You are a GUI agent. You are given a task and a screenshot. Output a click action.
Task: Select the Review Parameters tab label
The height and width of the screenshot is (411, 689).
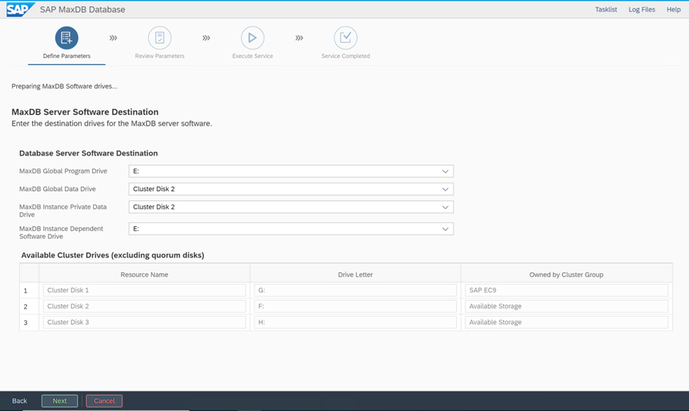click(x=160, y=56)
